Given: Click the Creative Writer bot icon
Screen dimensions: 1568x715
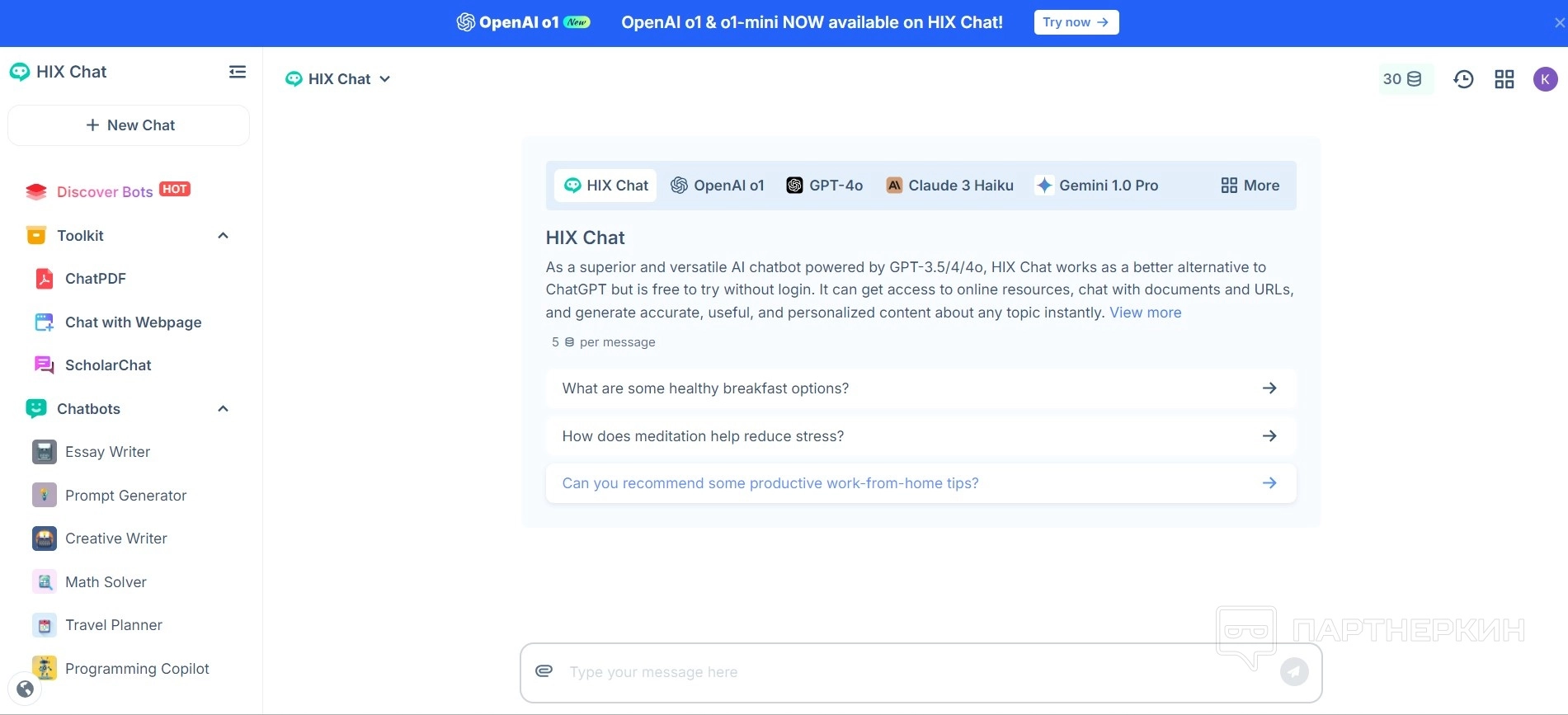Looking at the screenshot, I should [x=45, y=539].
